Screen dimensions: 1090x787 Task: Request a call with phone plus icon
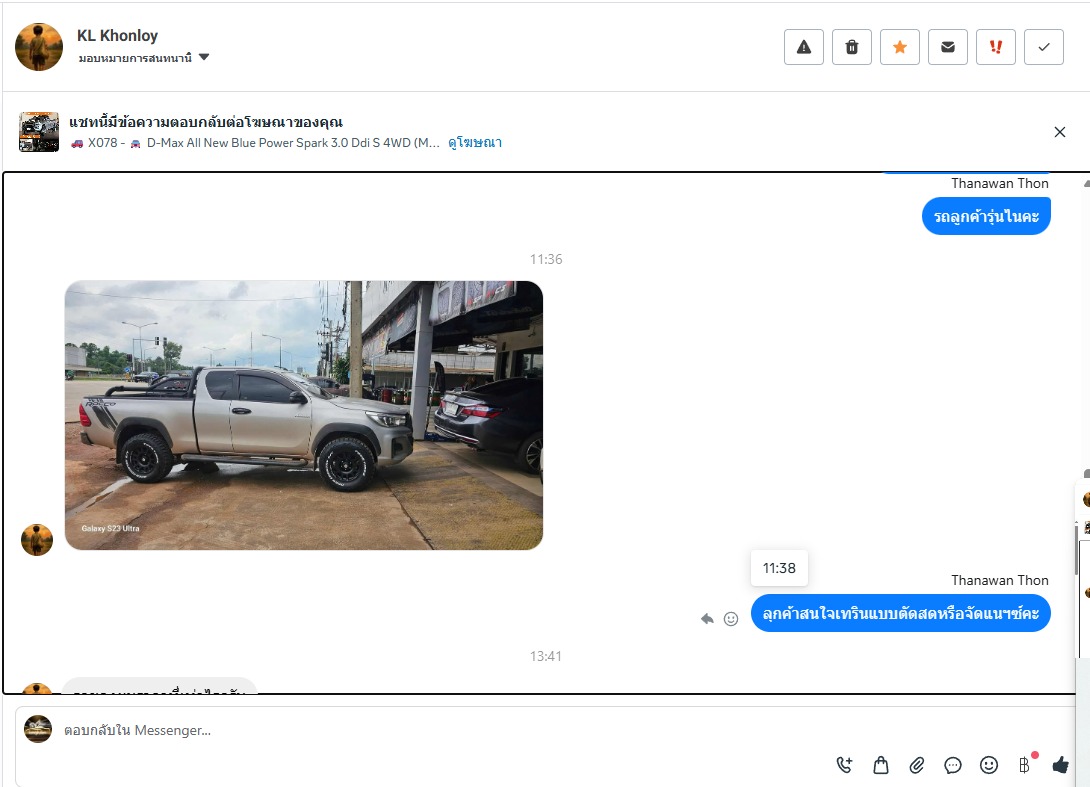[x=845, y=765]
